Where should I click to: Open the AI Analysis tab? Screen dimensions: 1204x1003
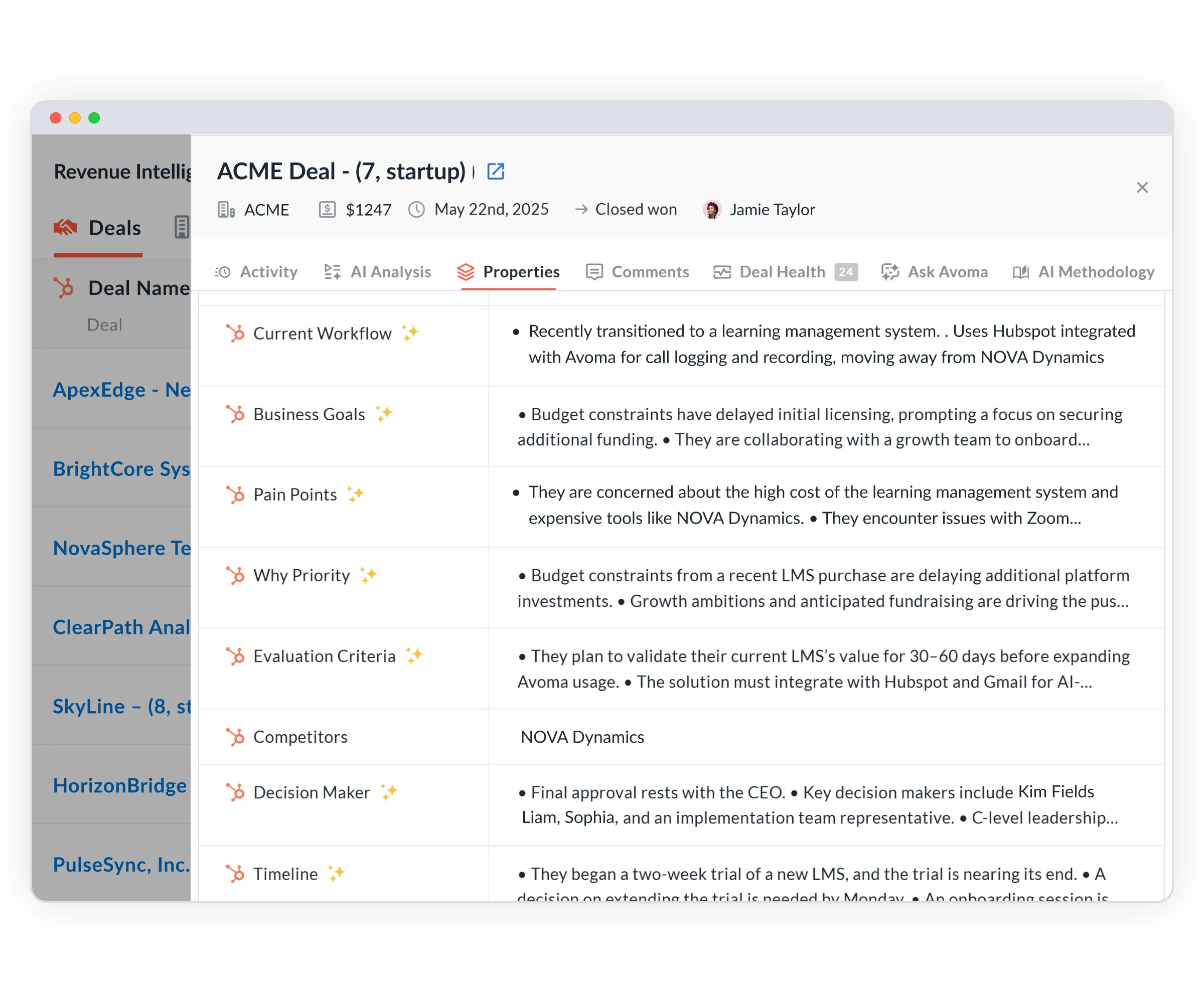tap(378, 272)
